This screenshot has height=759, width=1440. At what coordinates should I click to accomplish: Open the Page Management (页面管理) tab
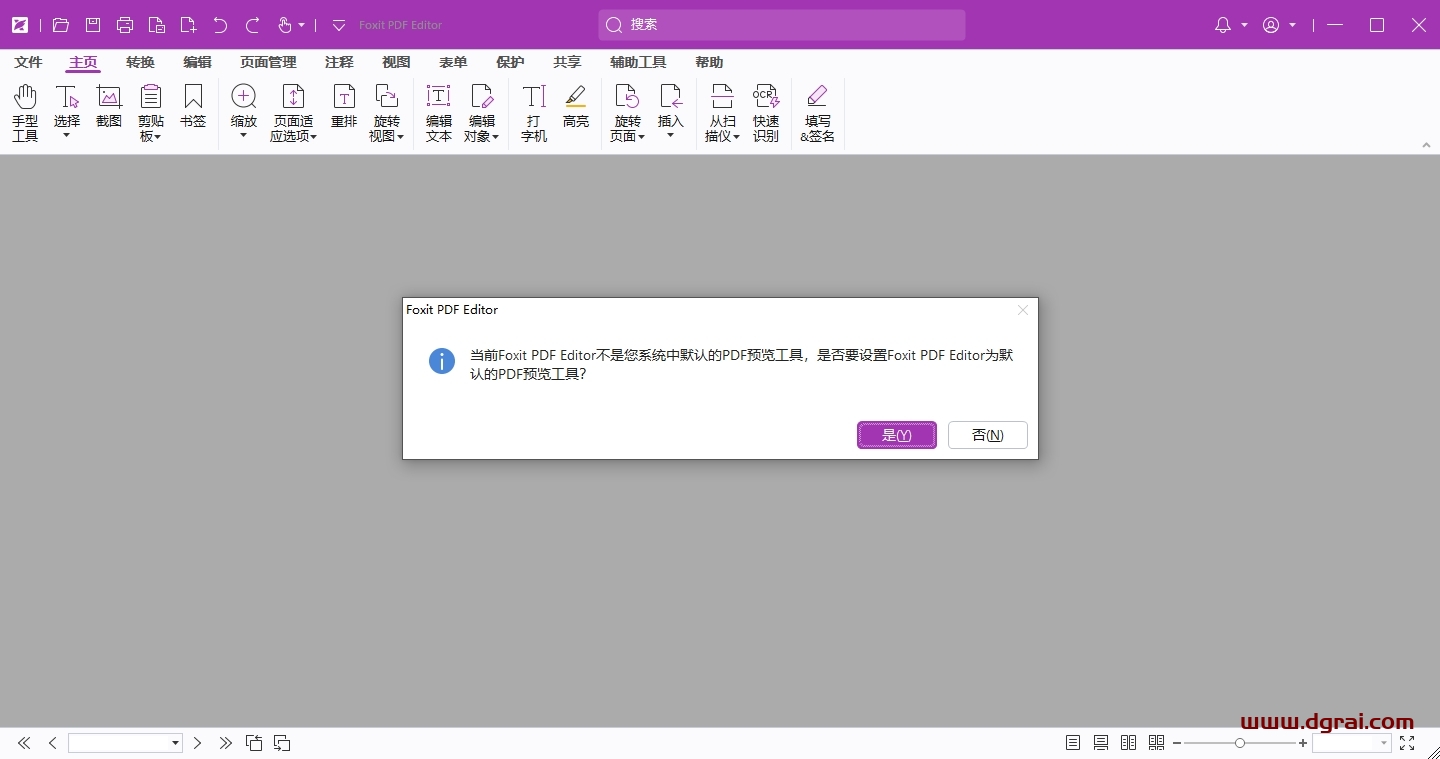coord(267,62)
